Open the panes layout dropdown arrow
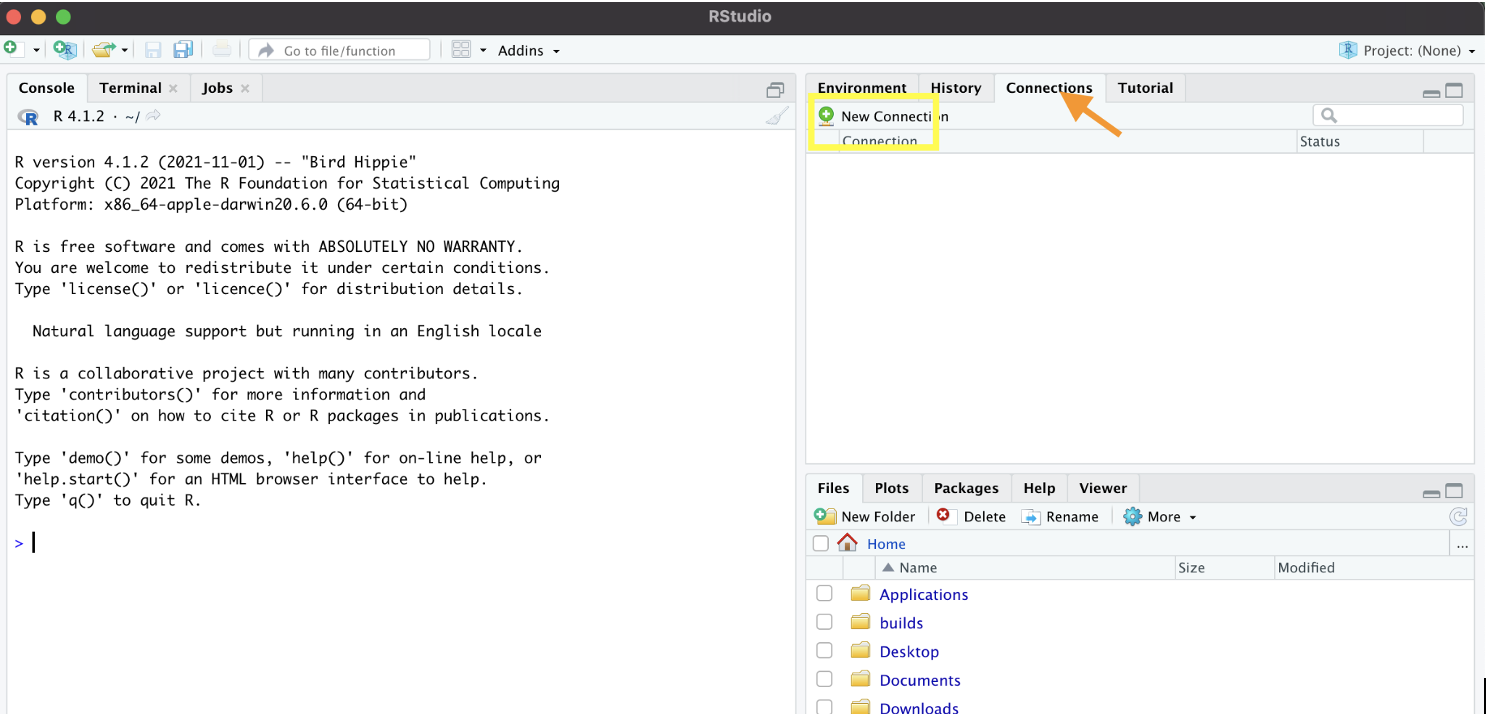 (483, 50)
